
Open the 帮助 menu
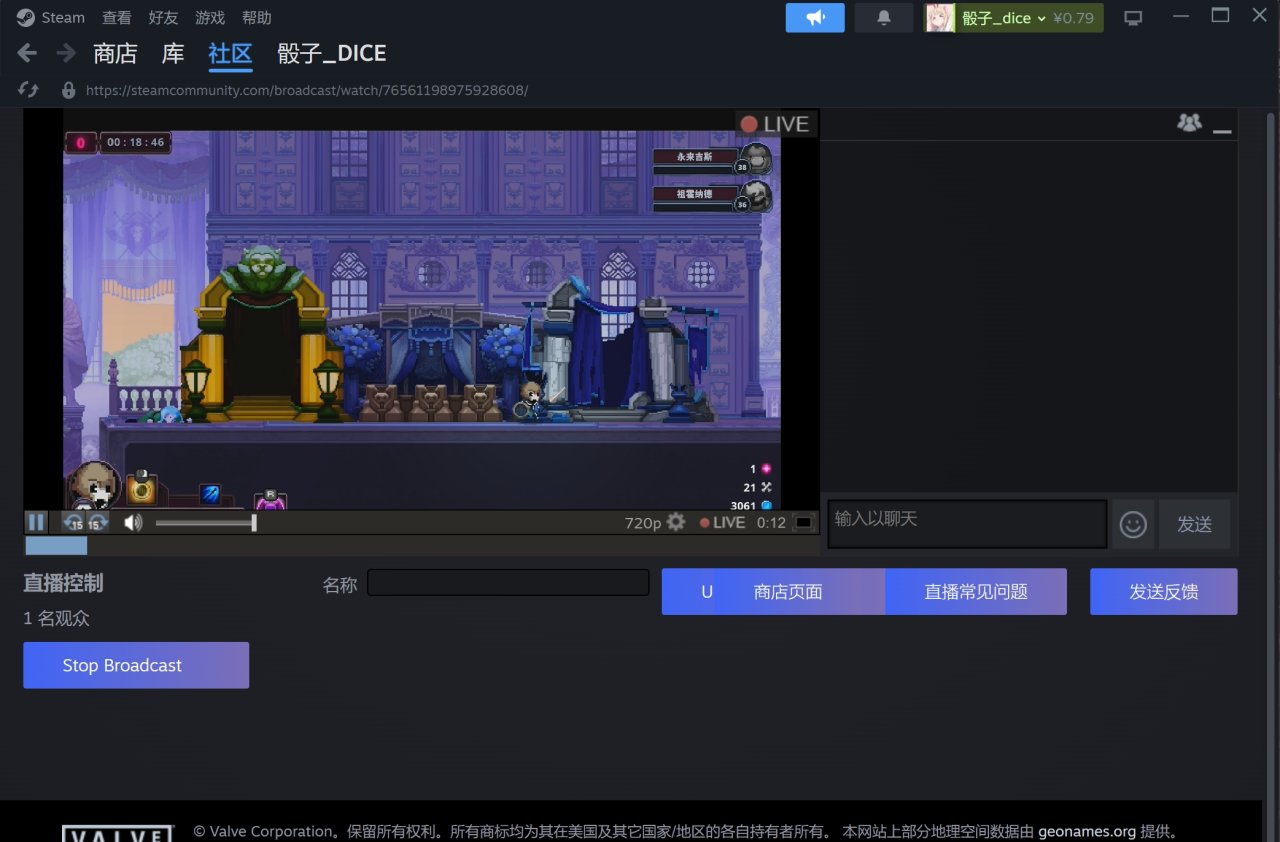tap(257, 18)
